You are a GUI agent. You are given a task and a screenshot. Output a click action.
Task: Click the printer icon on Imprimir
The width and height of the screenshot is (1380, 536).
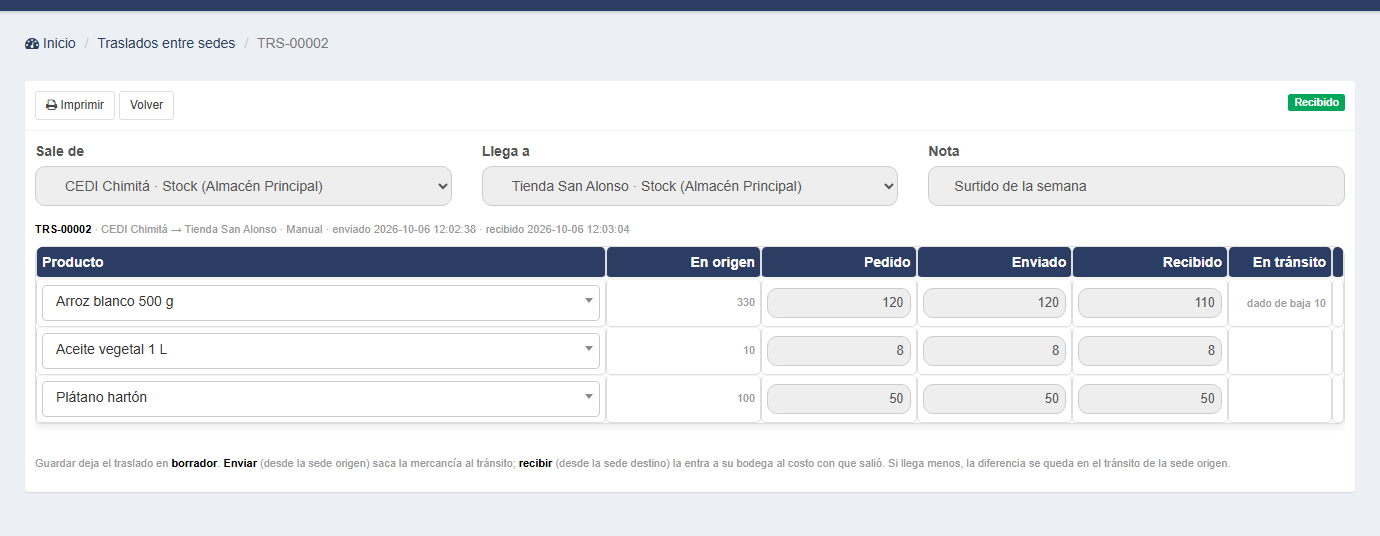pos(51,105)
